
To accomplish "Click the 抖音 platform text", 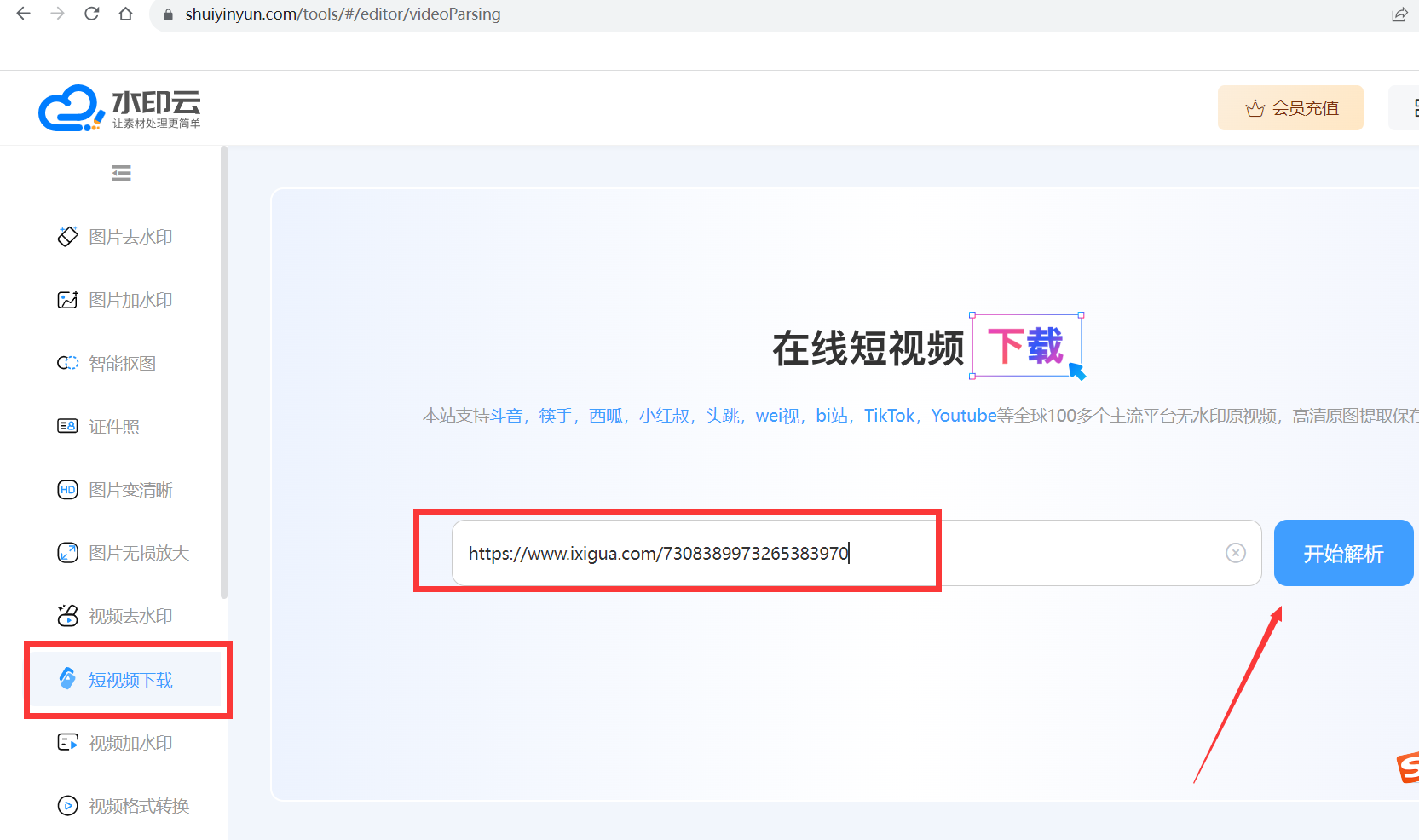I will tap(505, 416).
